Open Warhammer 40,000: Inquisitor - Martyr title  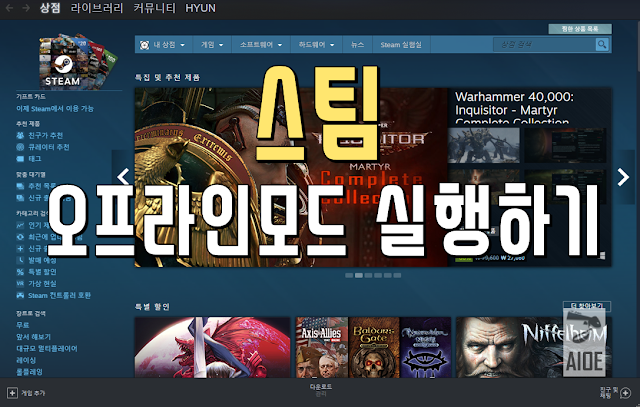click(x=514, y=108)
